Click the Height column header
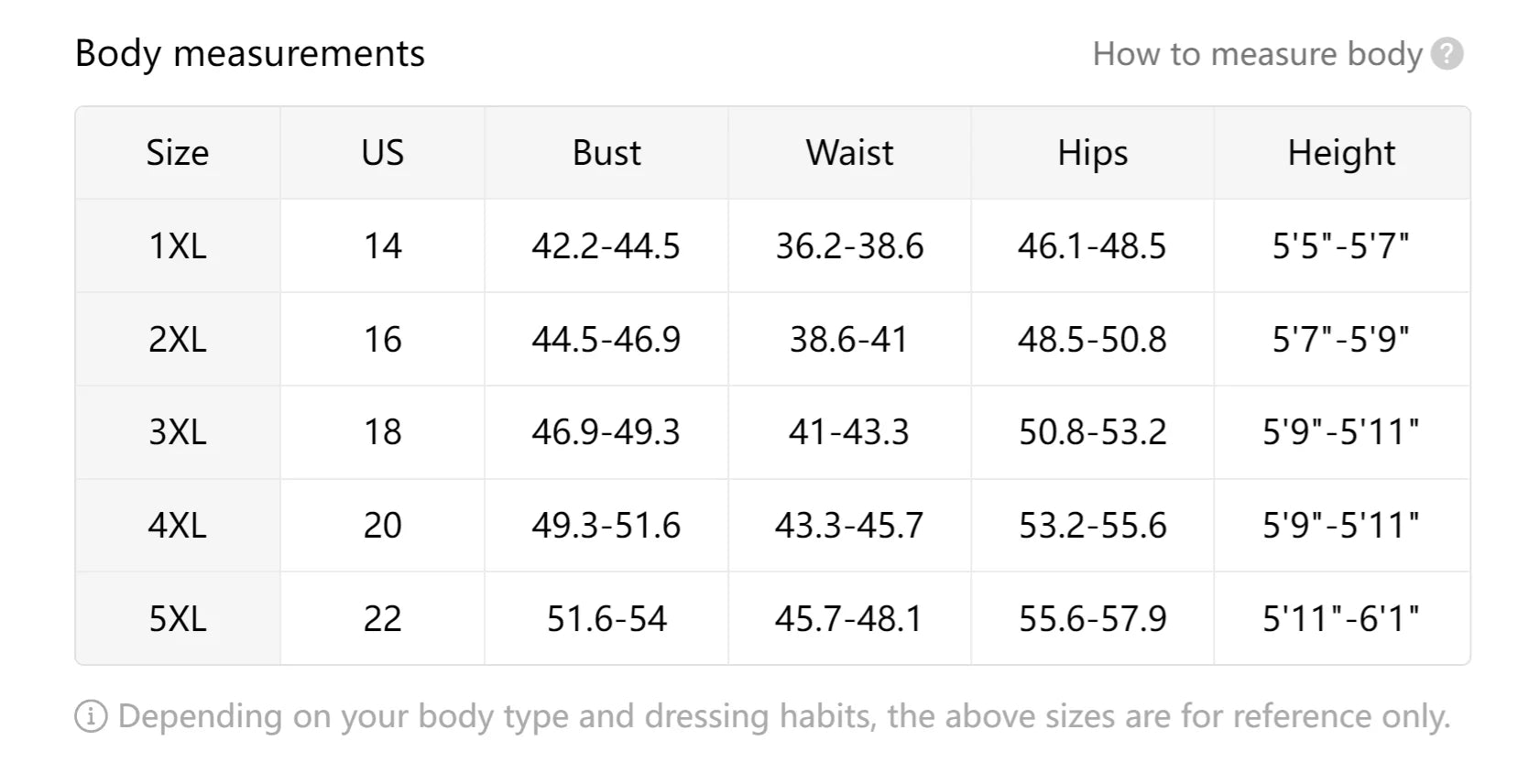1518x784 pixels. pyautogui.click(x=1342, y=153)
